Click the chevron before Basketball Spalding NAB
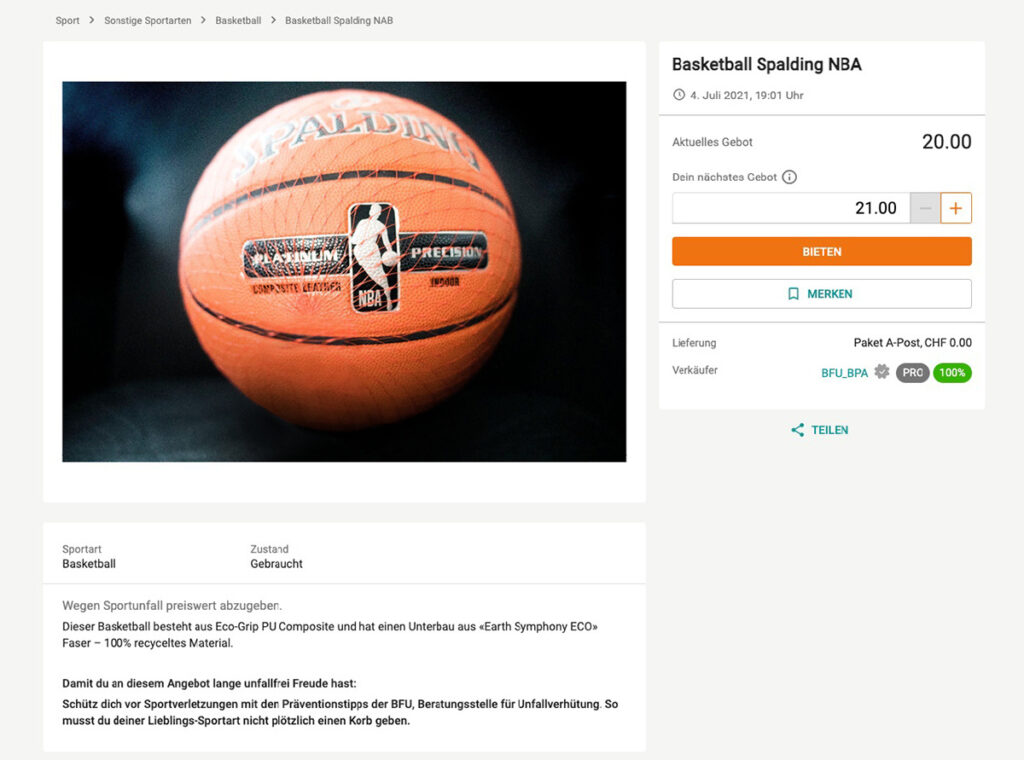1024x760 pixels. point(273,20)
